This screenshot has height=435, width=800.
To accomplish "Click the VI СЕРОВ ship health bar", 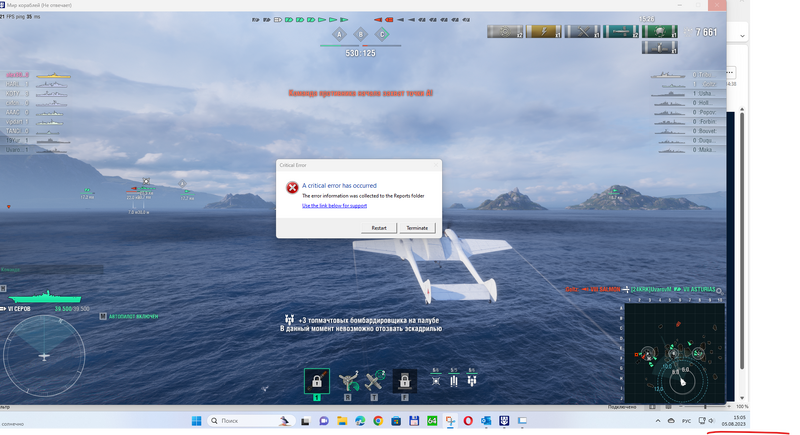I will (45, 297).
